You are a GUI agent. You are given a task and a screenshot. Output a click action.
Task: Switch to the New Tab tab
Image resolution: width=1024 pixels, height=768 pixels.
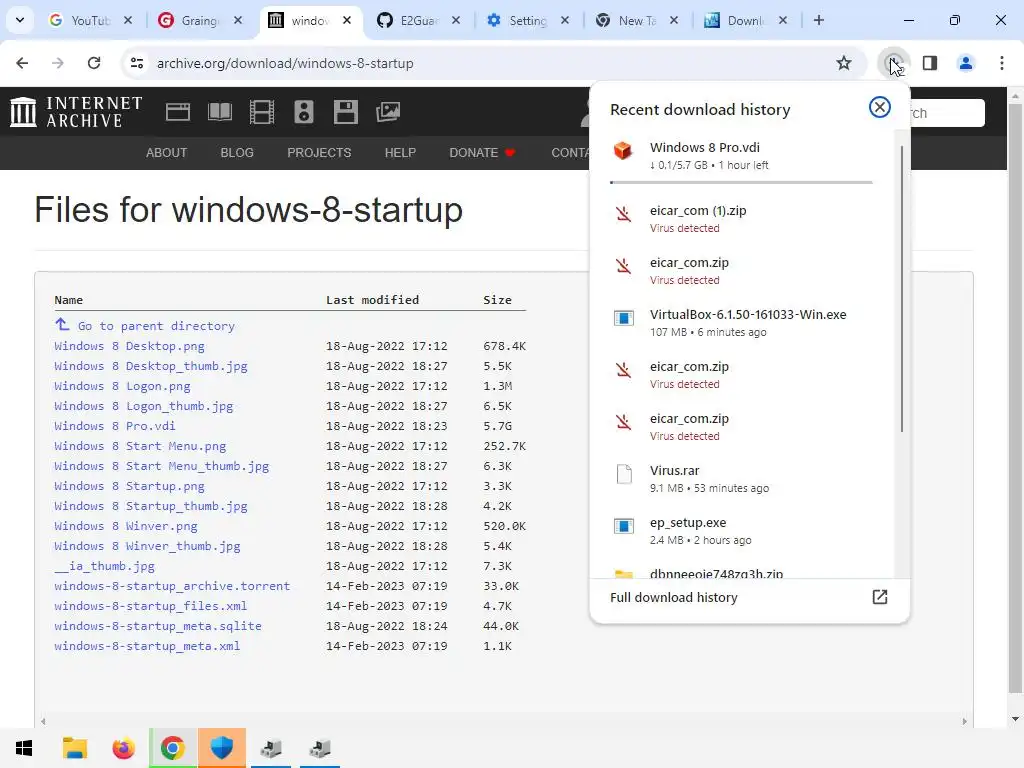click(637, 20)
